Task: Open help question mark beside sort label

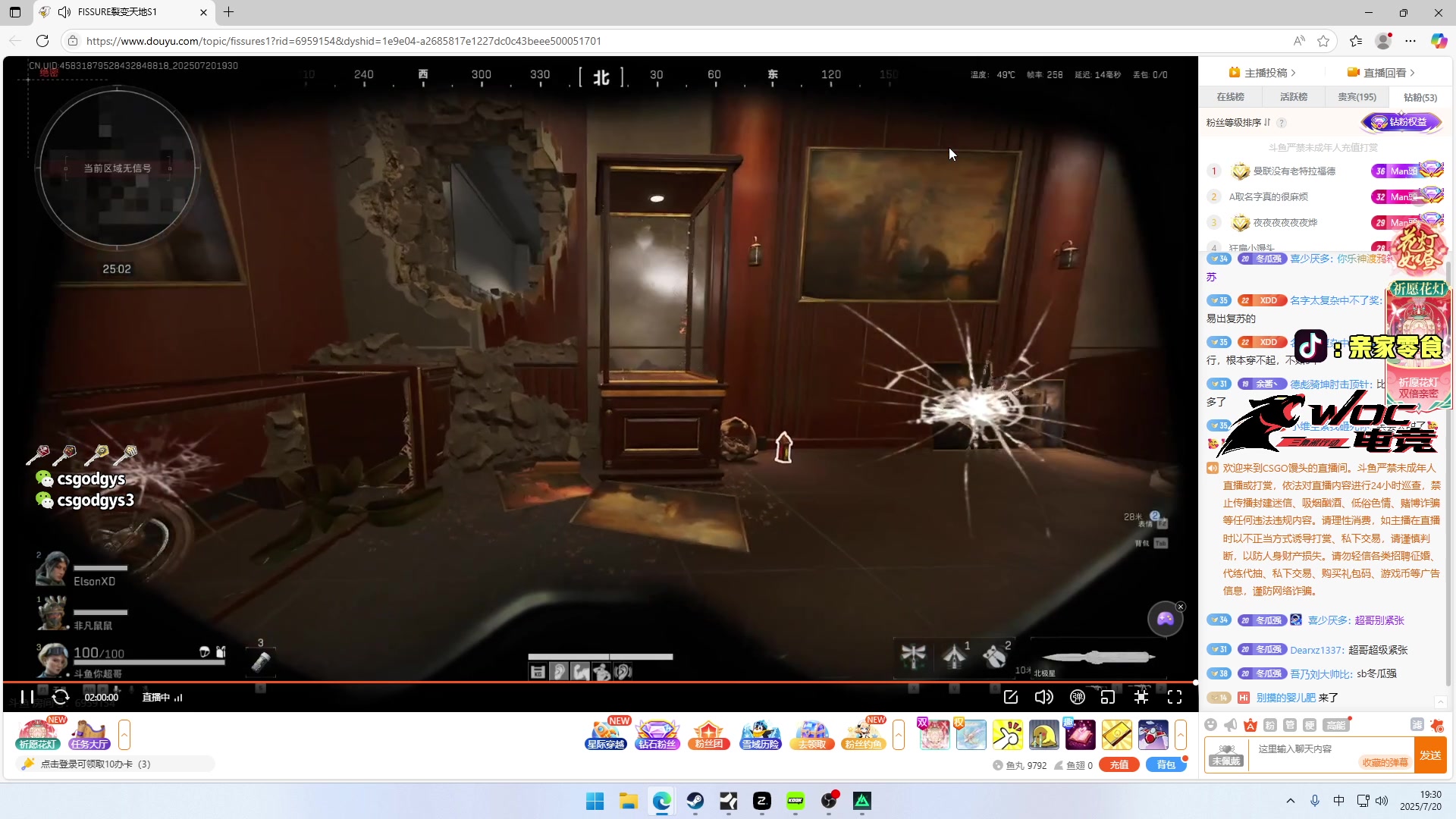Action: pos(1282,123)
